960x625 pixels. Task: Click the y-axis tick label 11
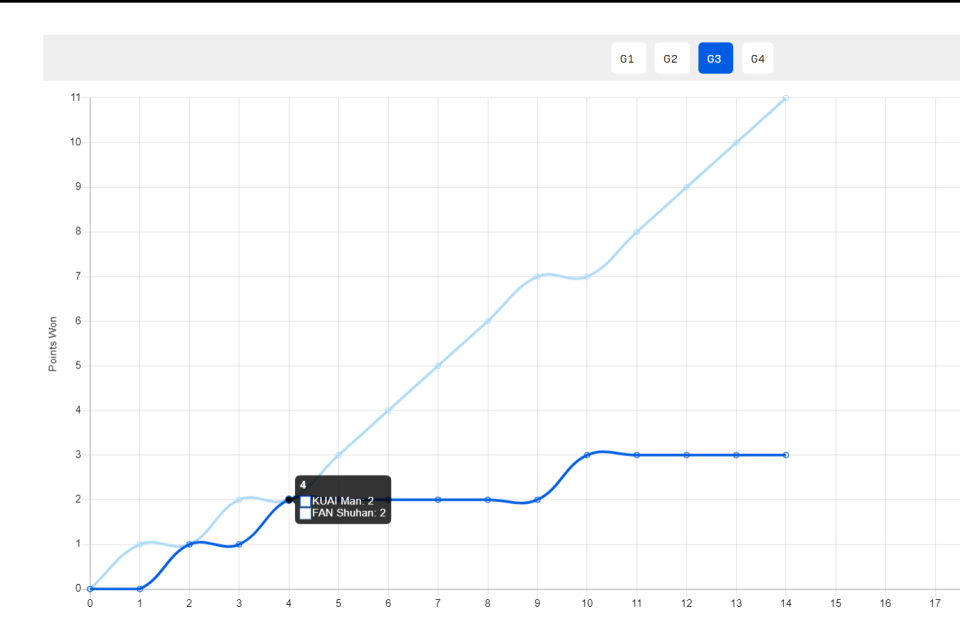pos(76,97)
